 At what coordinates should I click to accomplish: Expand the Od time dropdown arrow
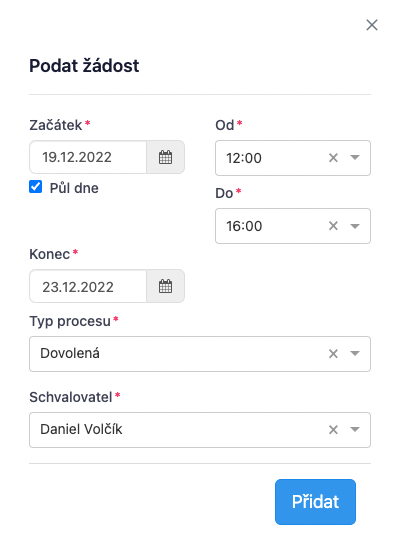pyautogui.click(x=355, y=158)
